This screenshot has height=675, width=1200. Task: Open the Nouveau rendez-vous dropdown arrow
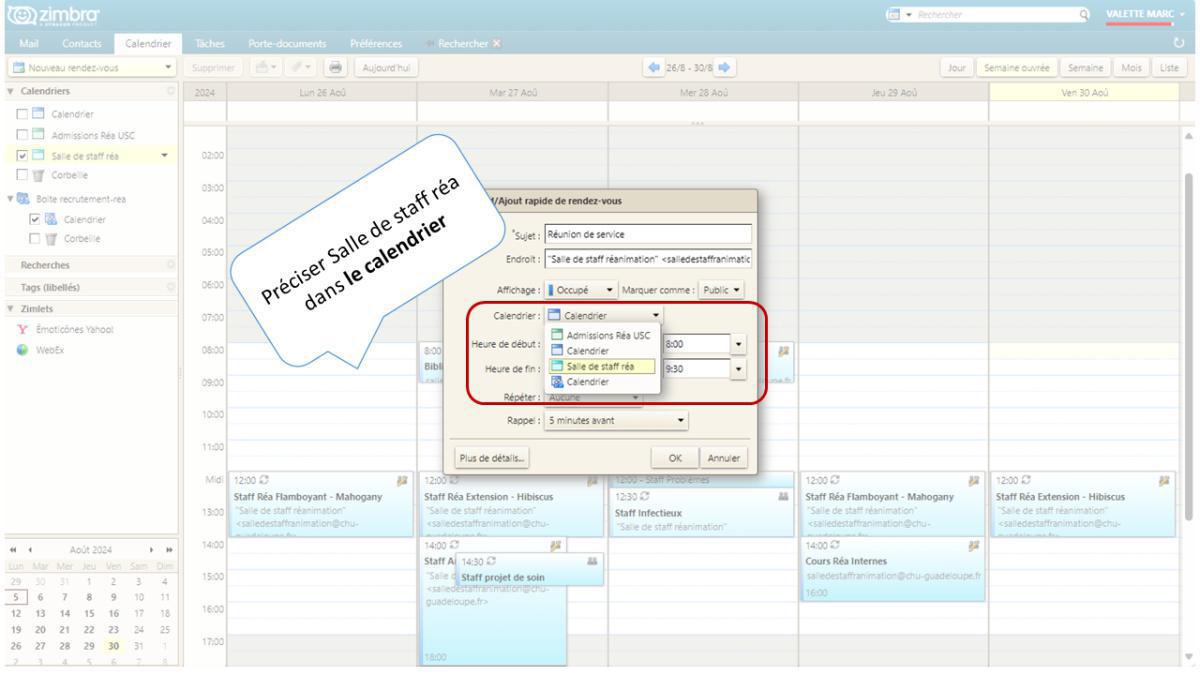click(x=168, y=67)
